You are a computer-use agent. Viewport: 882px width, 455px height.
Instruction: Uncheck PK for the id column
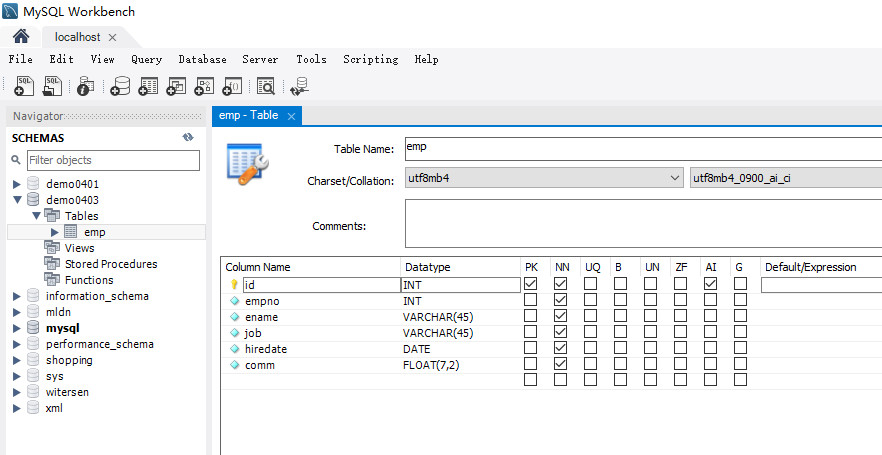pyautogui.click(x=530, y=283)
